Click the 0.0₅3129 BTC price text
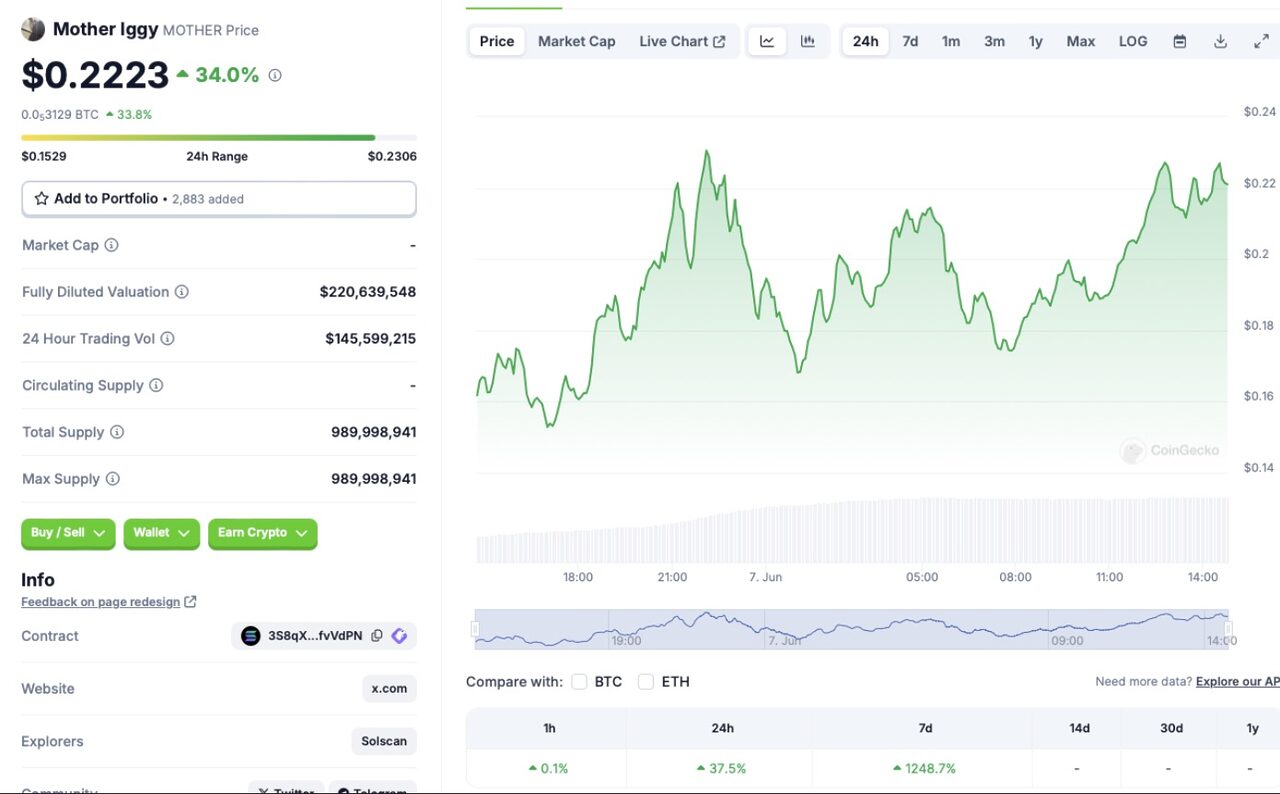1280x794 pixels. (60, 115)
